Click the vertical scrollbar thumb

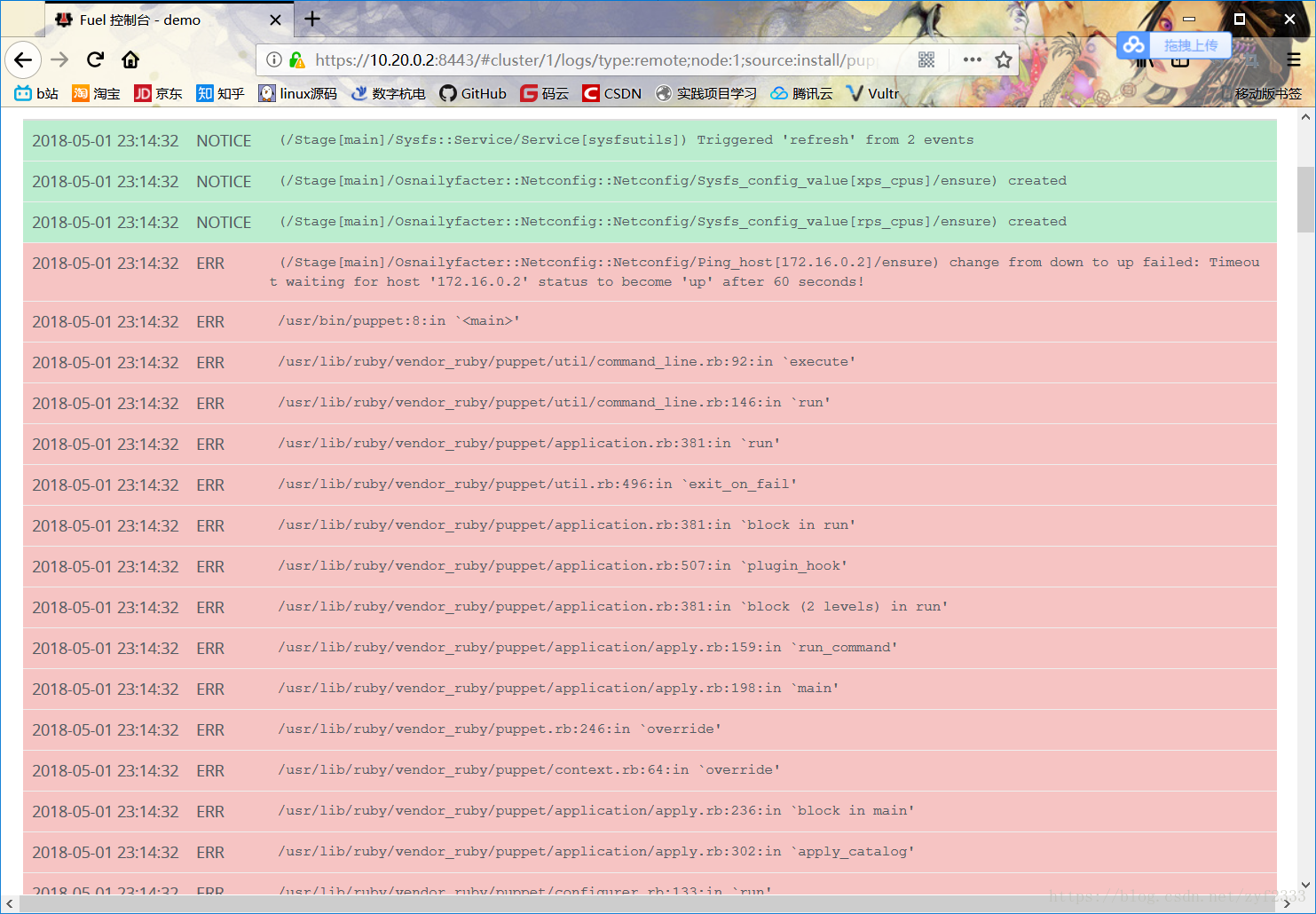[x=1305, y=199]
